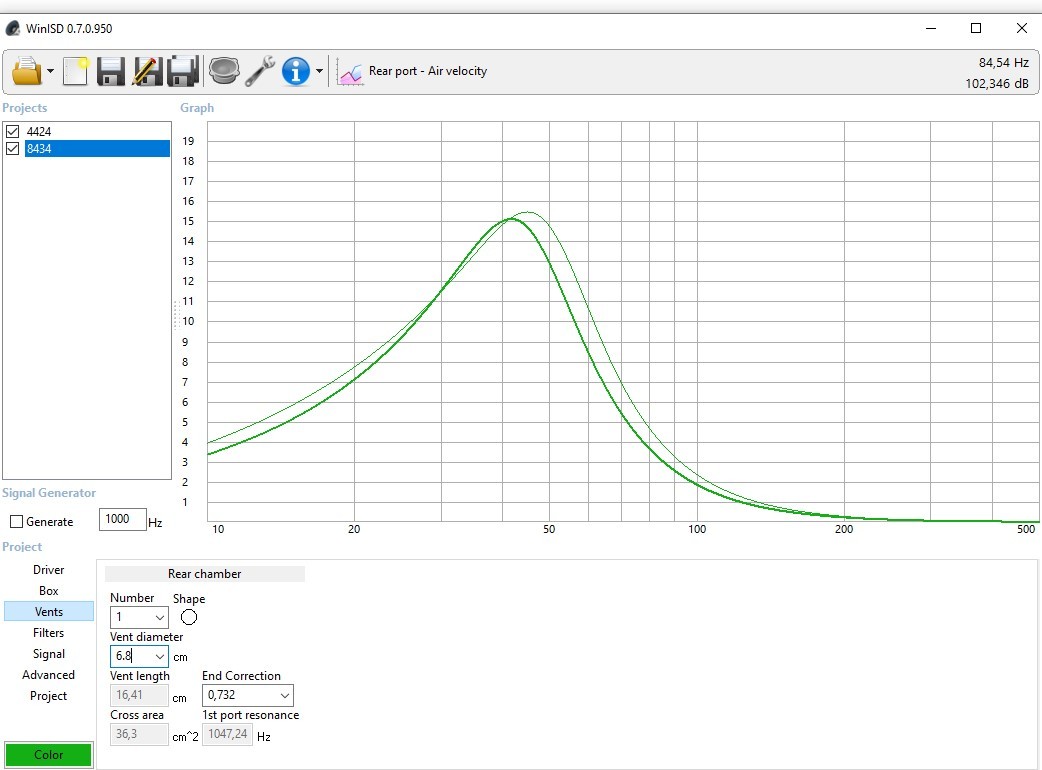Switch to the Box tab
The height and width of the screenshot is (770, 1042).
[x=49, y=591]
